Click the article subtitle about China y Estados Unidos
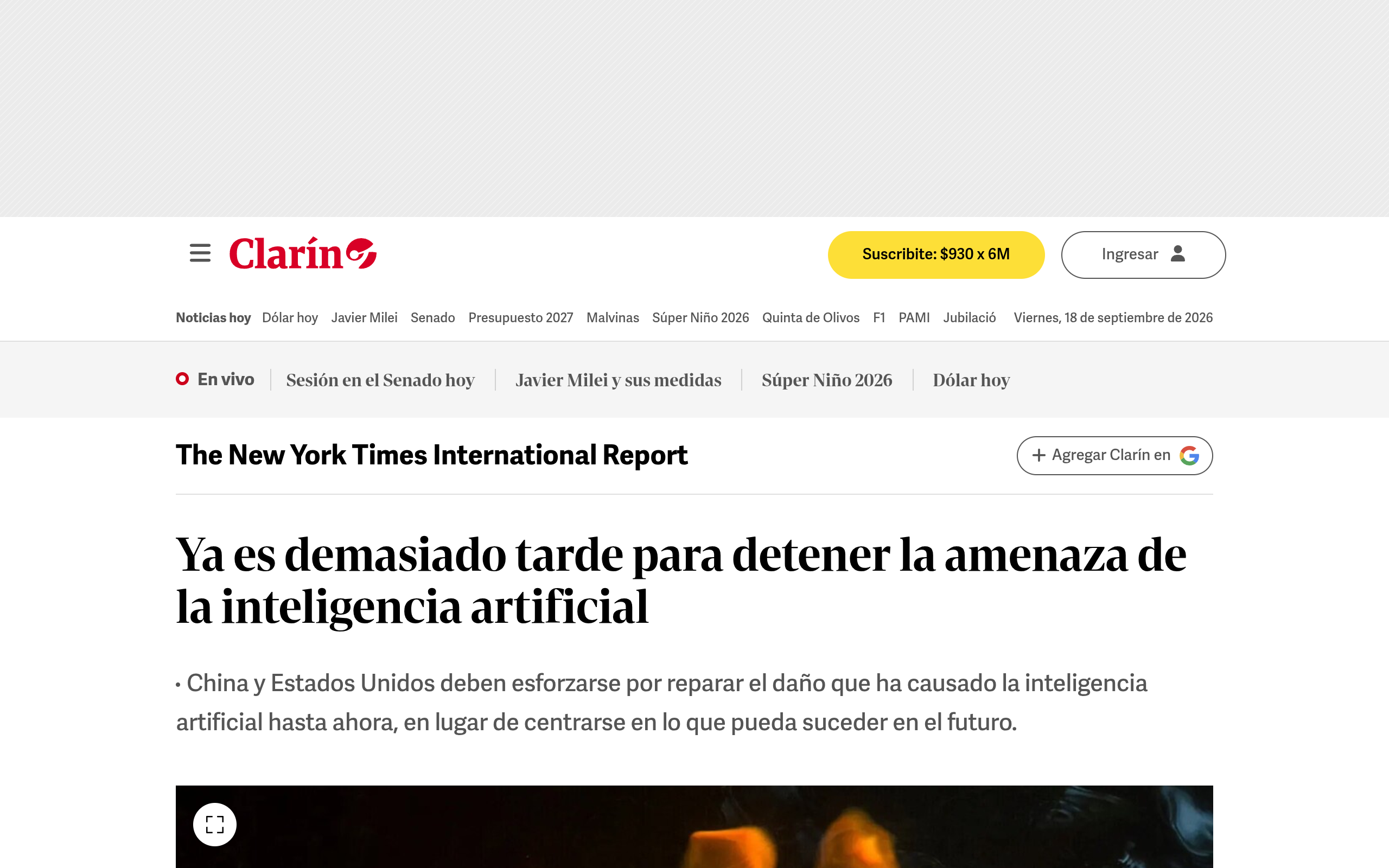 [661, 703]
